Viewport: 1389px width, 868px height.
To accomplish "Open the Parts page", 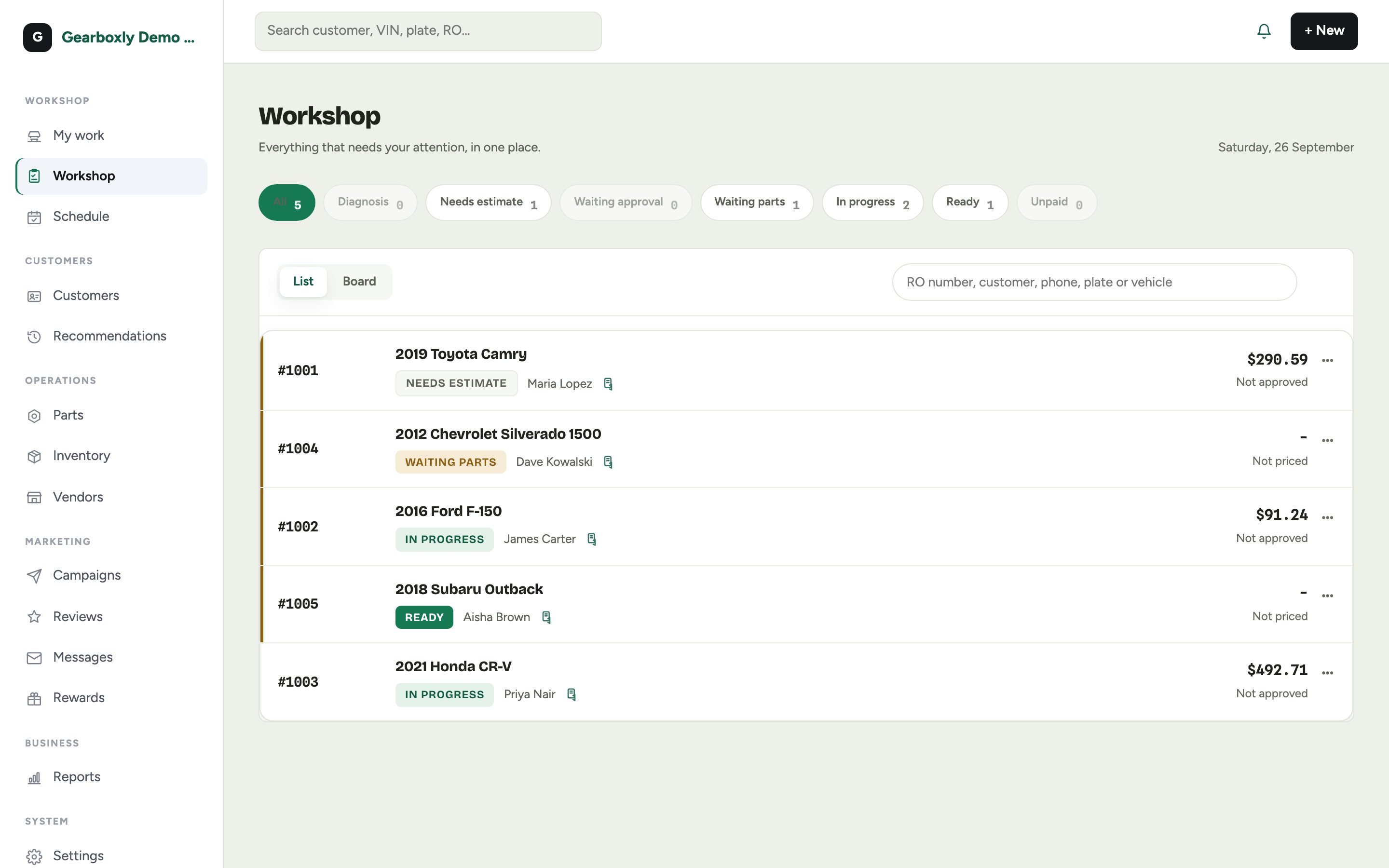I will 112,415.
